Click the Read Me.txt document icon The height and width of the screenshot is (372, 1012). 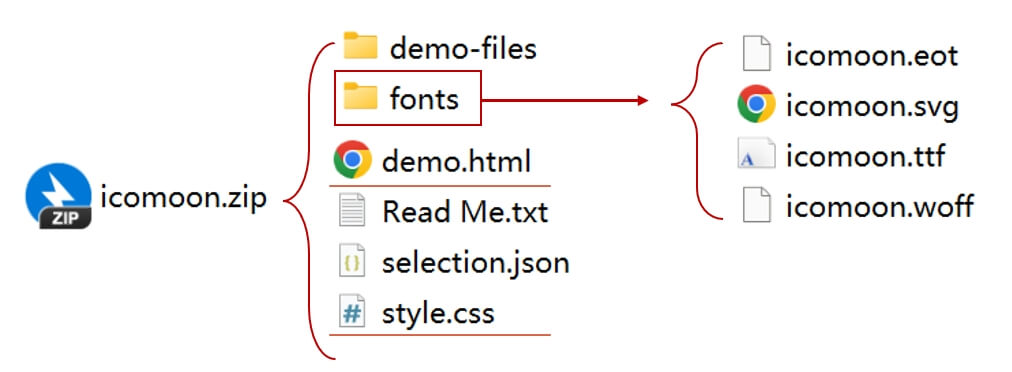(352, 211)
